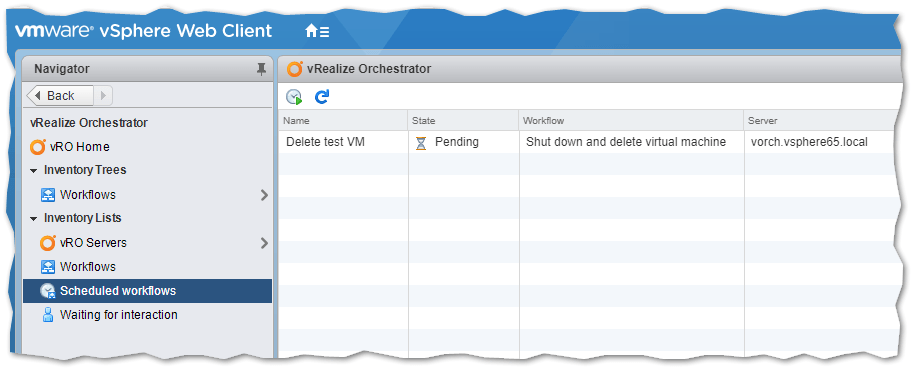This screenshot has width=913, height=370.
Task: Click the Waiting for interaction person icon
Action: [x=48, y=315]
